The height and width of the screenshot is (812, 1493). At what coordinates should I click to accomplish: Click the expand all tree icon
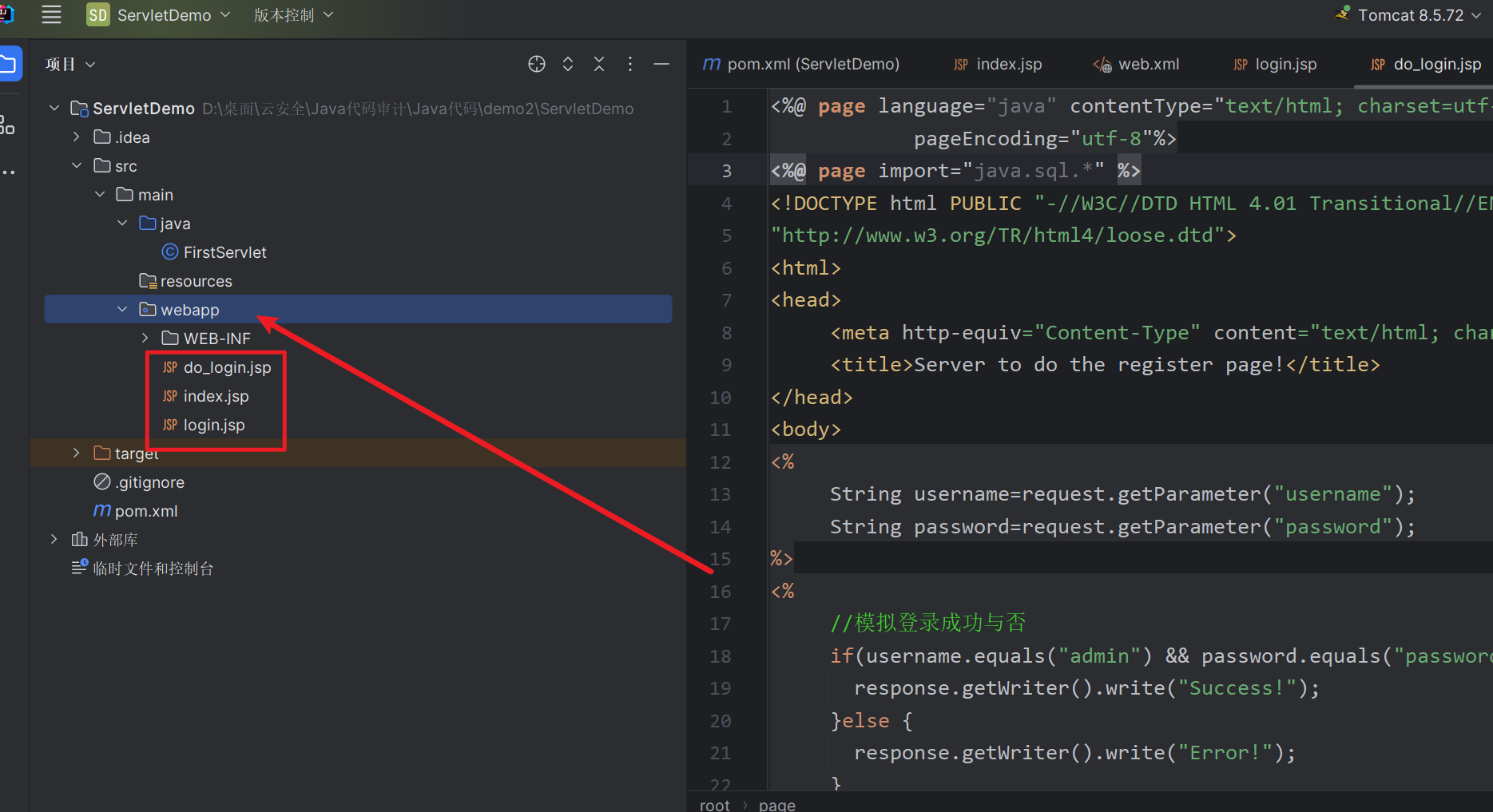(x=568, y=64)
